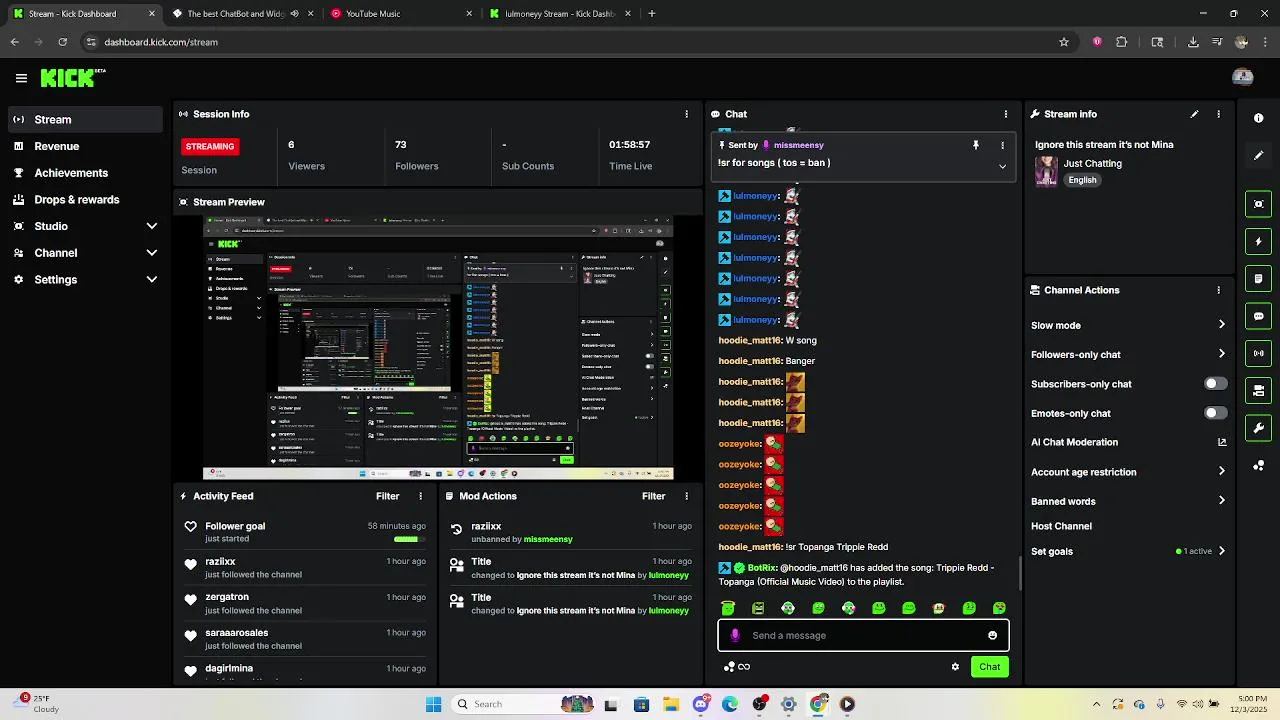Toggle the document widget icon in right toolbar
The width and height of the screenshot is (1280, 720).
tap(1258, 279)
